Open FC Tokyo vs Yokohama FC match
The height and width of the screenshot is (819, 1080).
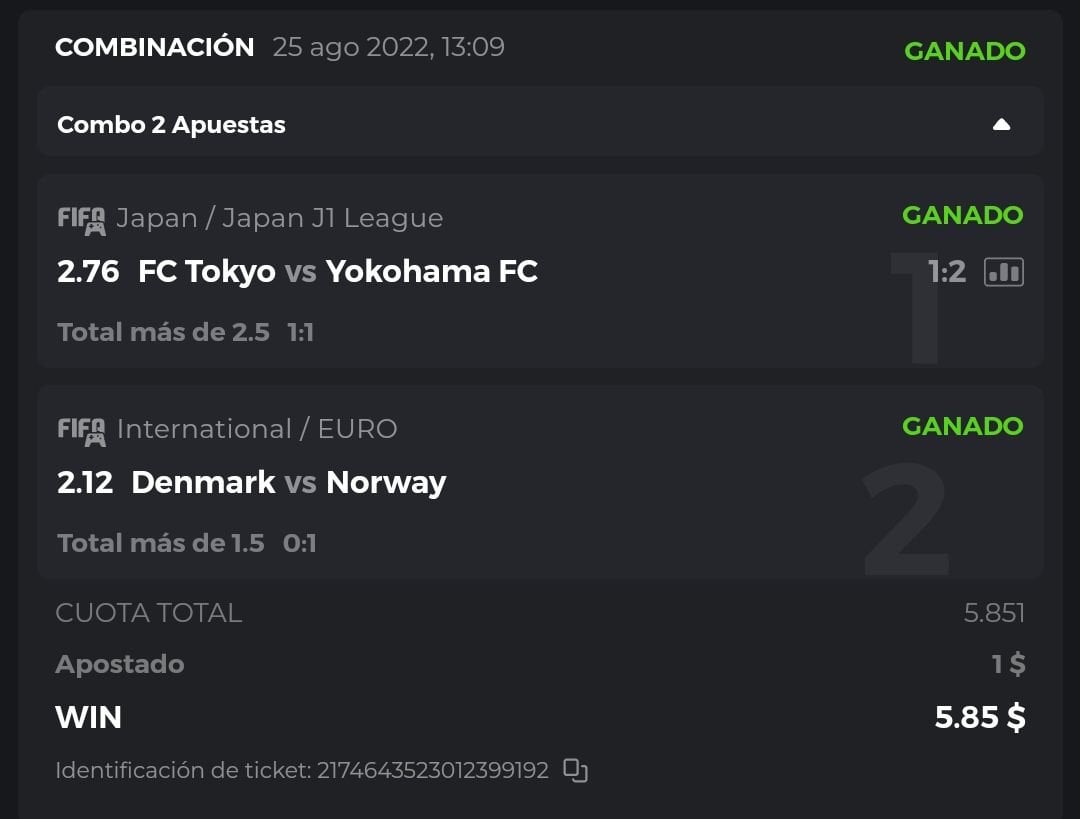coord(338,272)
